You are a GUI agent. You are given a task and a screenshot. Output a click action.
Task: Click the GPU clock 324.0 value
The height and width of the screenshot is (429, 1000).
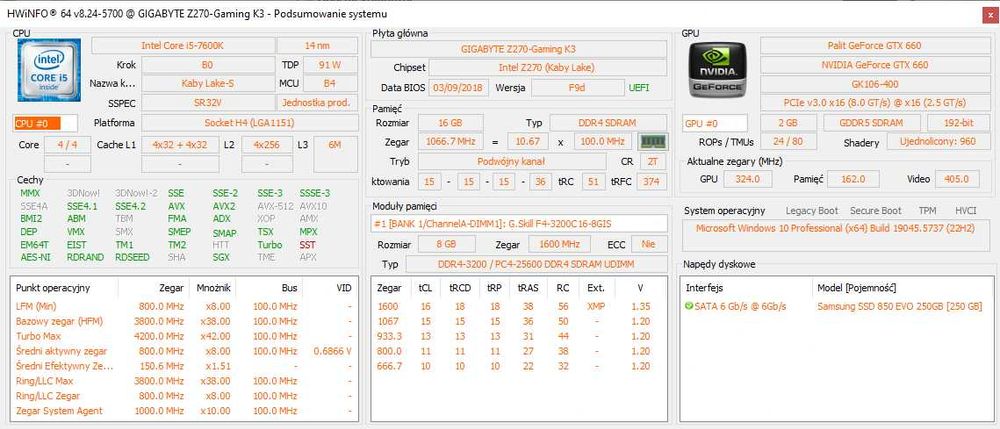[747, 179]
